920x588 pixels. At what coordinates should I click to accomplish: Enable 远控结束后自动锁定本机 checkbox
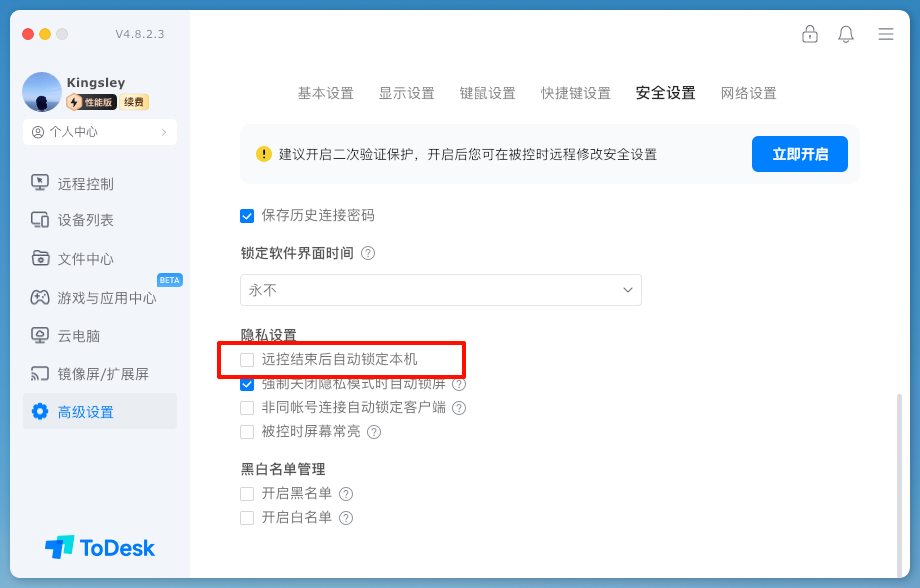click(247, 359)
